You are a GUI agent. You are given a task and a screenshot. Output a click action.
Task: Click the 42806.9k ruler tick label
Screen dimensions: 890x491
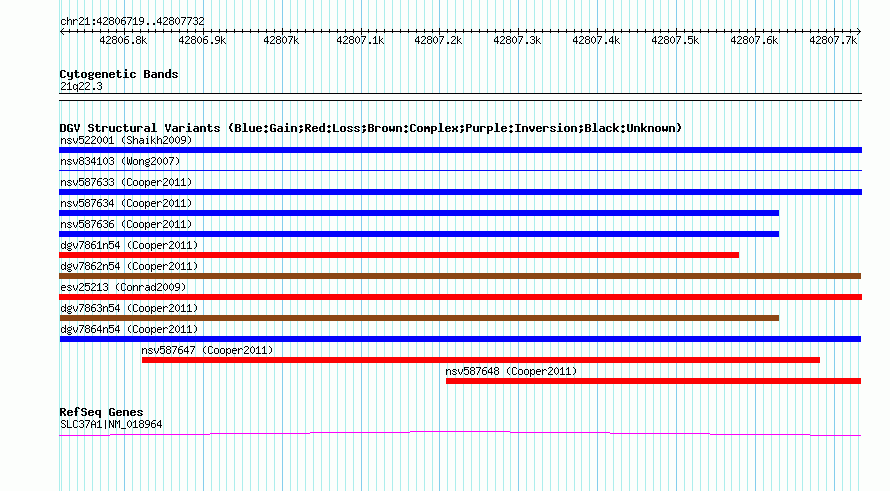[x=202, y=40]
